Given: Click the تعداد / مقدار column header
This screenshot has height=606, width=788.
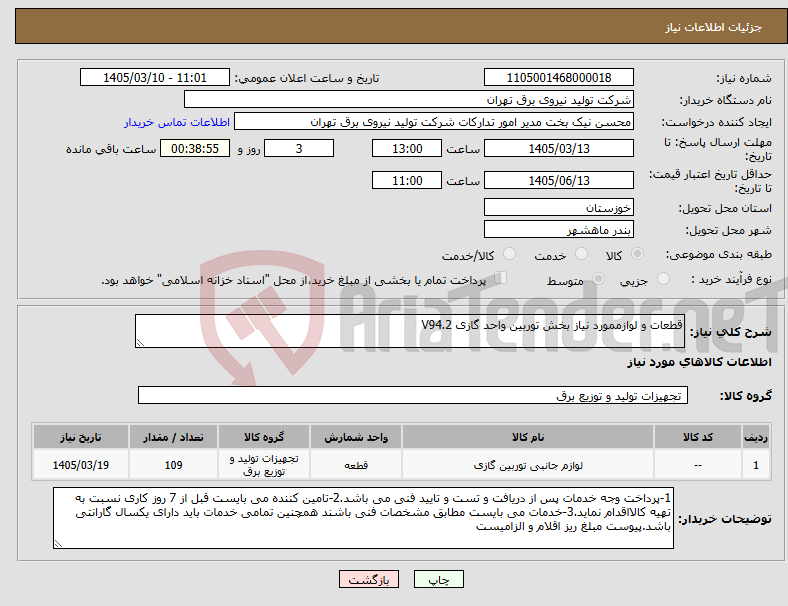Looking at the screenshot, I should 173,437.
